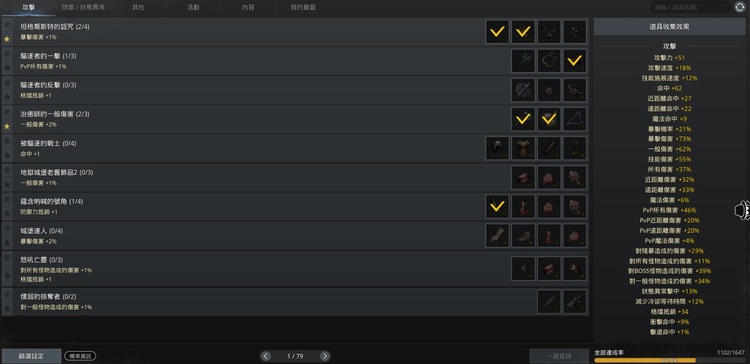Viewport: 750px width, 364px height.
Task: Toggle eye visibility for 坦格喬斯特的詛咒 row
Action: pyautogui.click(x=7, y=26)
